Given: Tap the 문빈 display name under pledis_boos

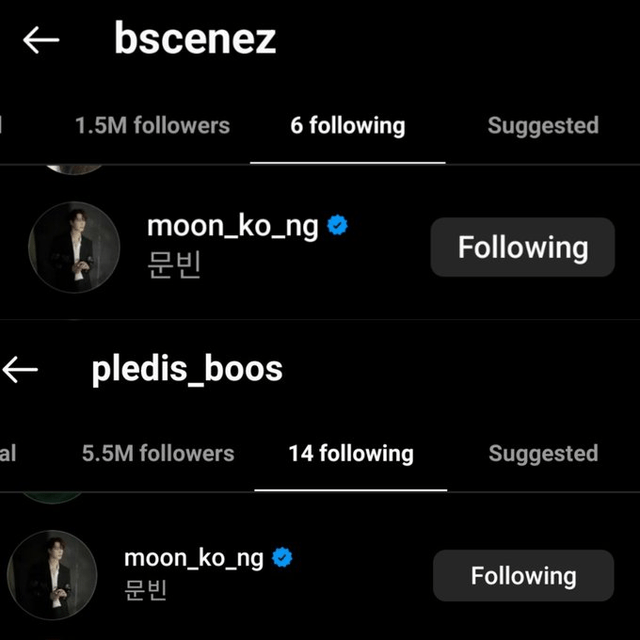Looking at the screenshot, I should click(x=145, y=590).
